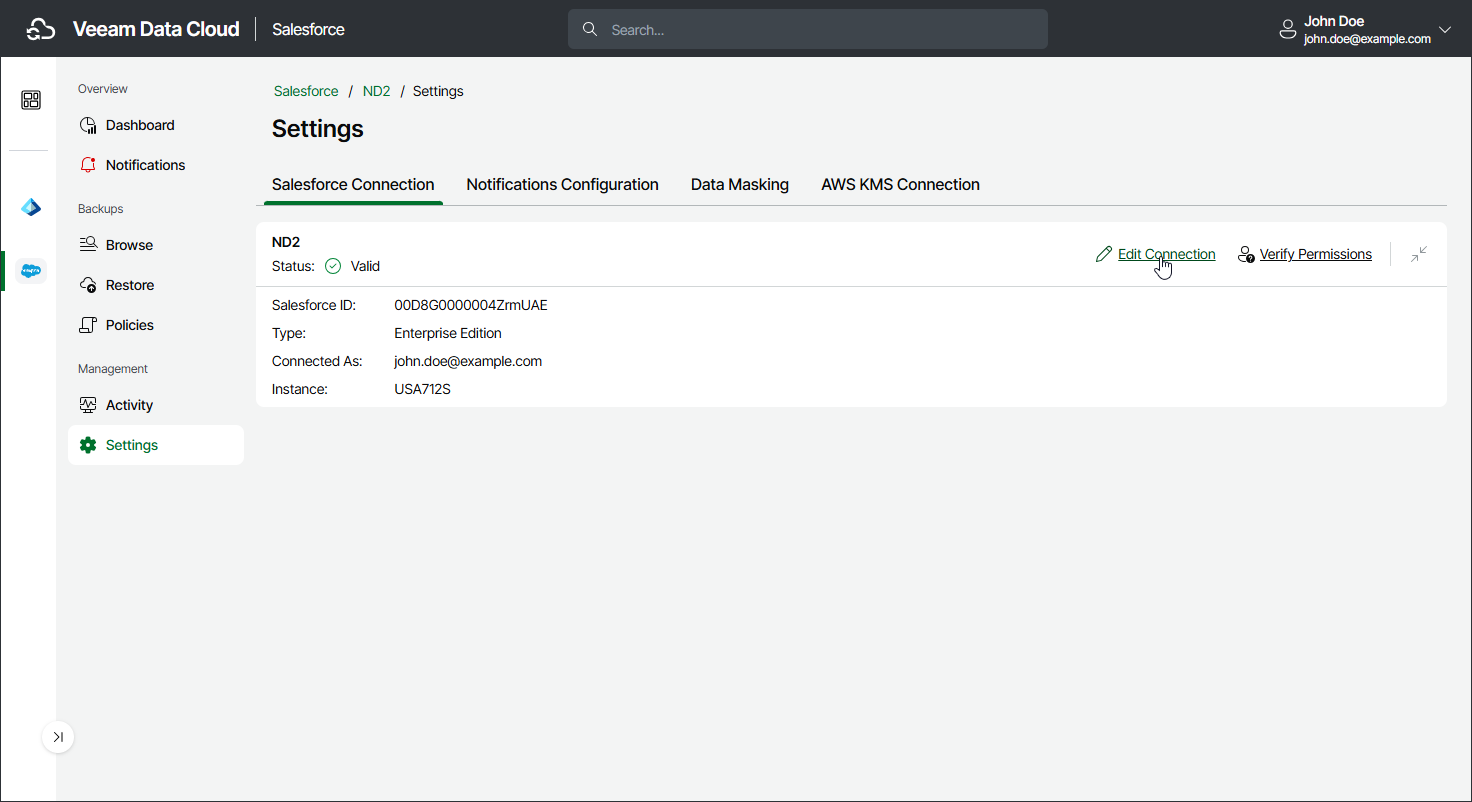Click the Settings page heading
Image resolution: width=1472 pixels, height=802 pixels.
pyautogui.click(x=318, y=129)
